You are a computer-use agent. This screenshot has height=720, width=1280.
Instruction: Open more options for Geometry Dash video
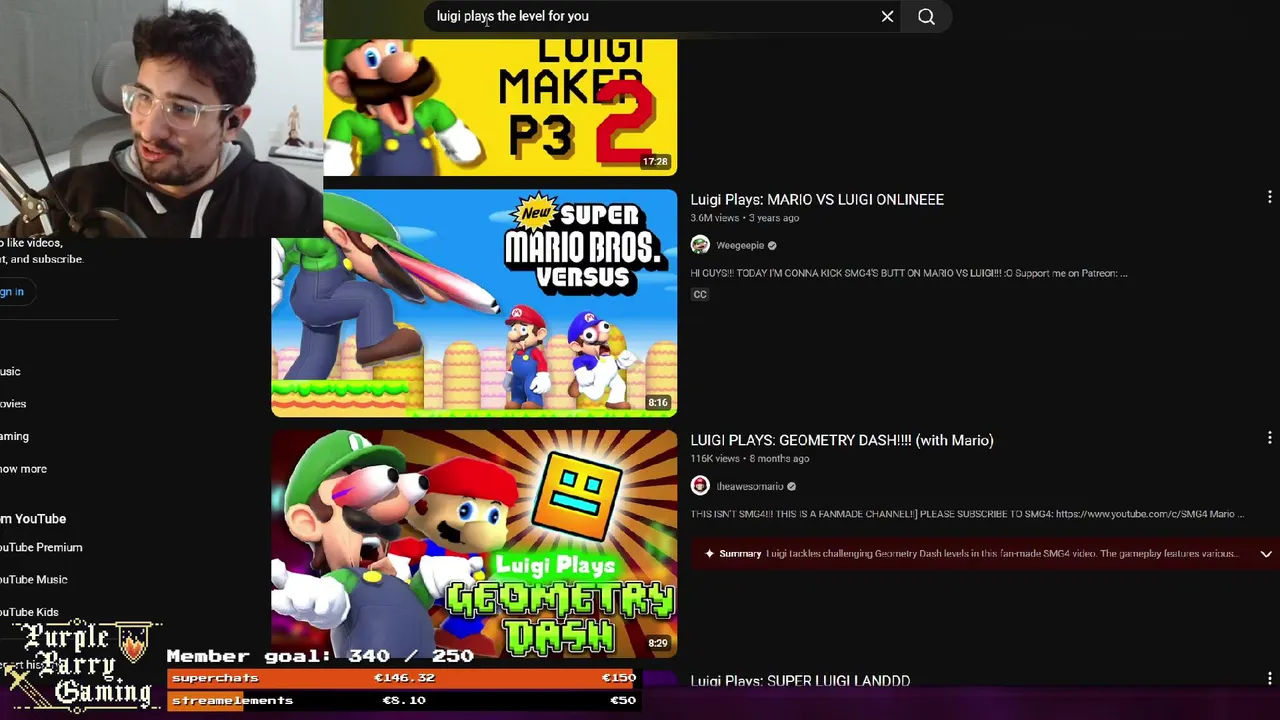coord(1269,438)
